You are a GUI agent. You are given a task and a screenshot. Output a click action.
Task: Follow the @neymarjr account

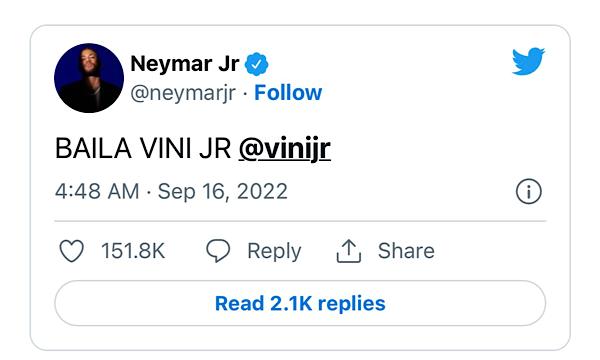[x=288, y=93]
